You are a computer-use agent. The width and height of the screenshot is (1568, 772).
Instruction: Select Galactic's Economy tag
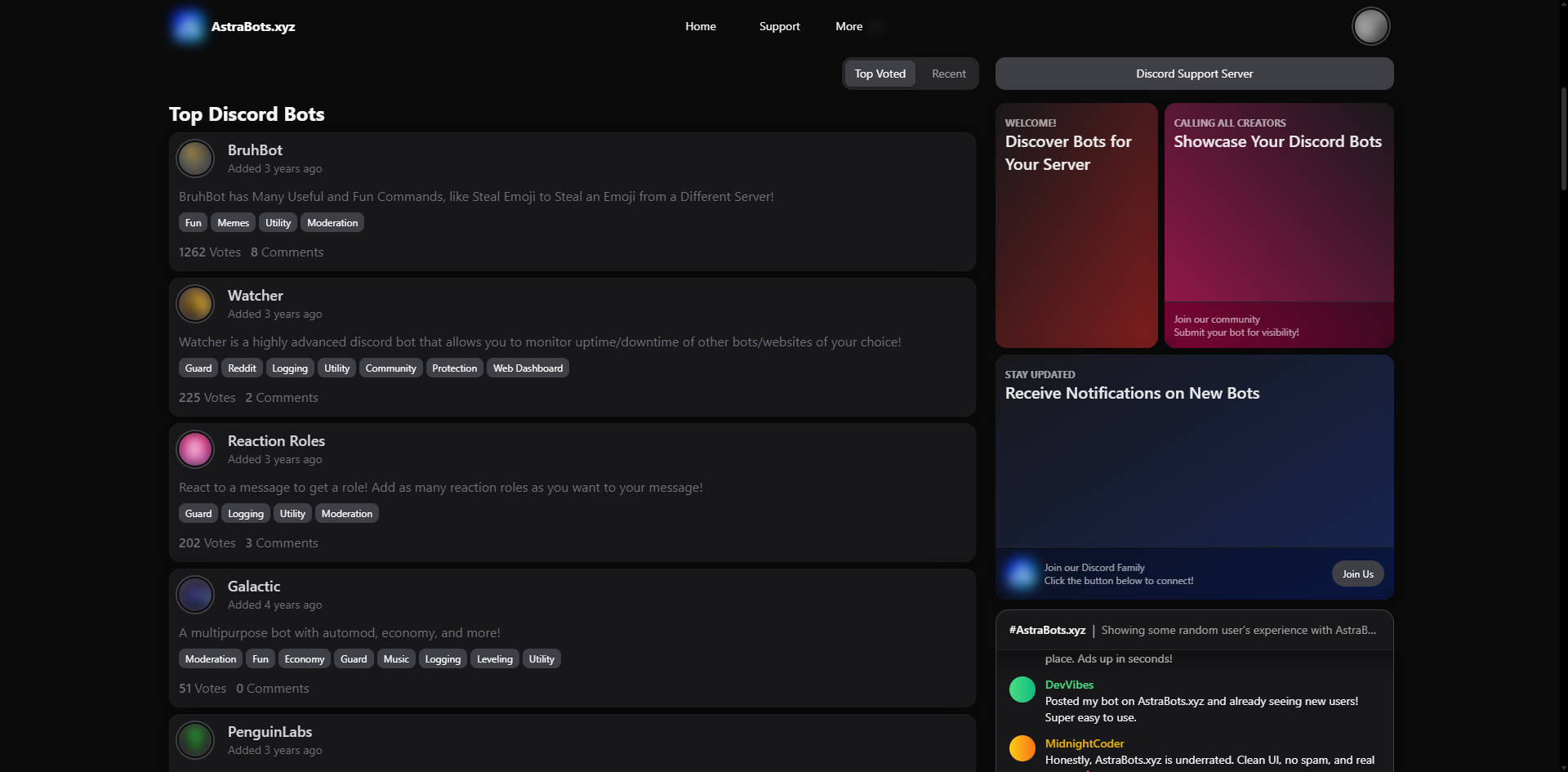tap(305, 659)
